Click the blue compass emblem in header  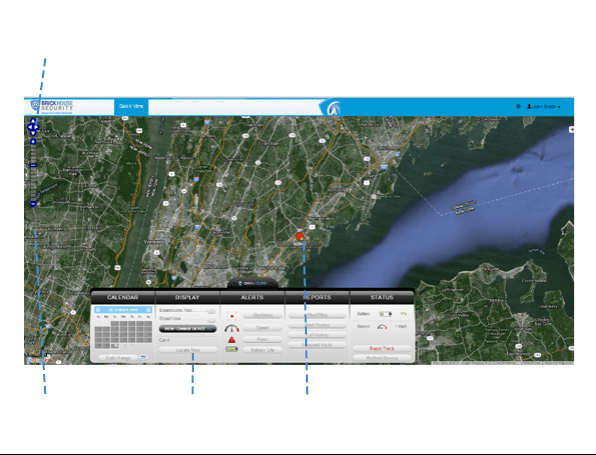tap(334, 108)
